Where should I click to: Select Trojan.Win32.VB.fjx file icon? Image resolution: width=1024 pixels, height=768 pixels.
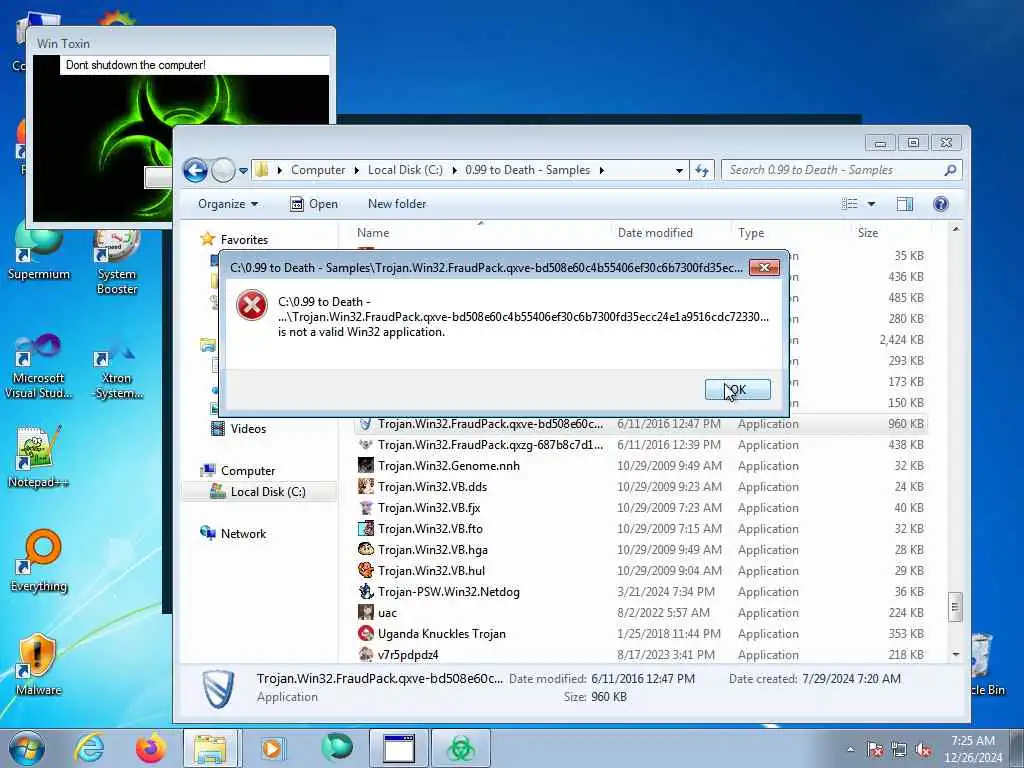pyautogui.click(x=366, y=507)
